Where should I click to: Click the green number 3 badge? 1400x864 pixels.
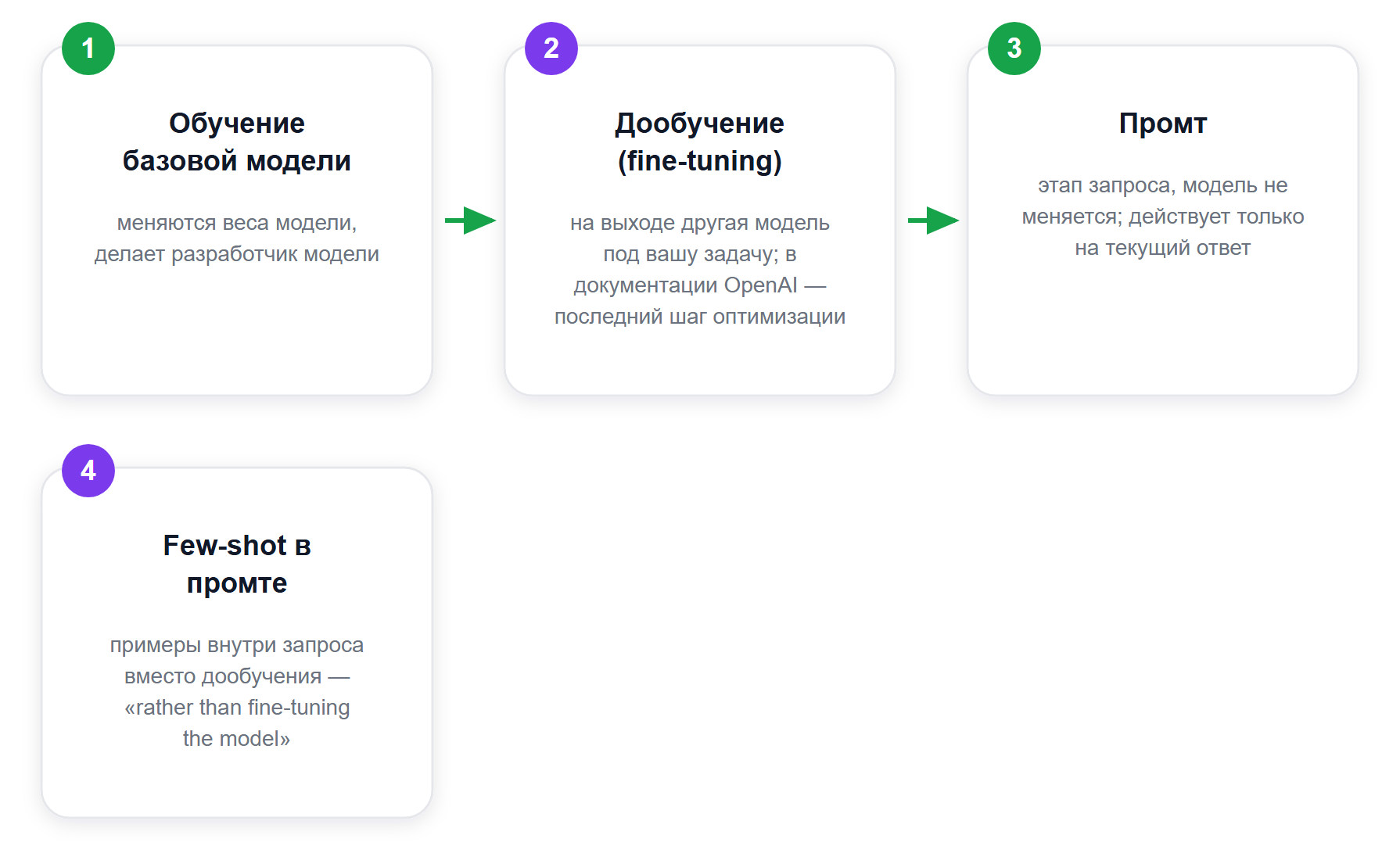(x=1014, y=48)
